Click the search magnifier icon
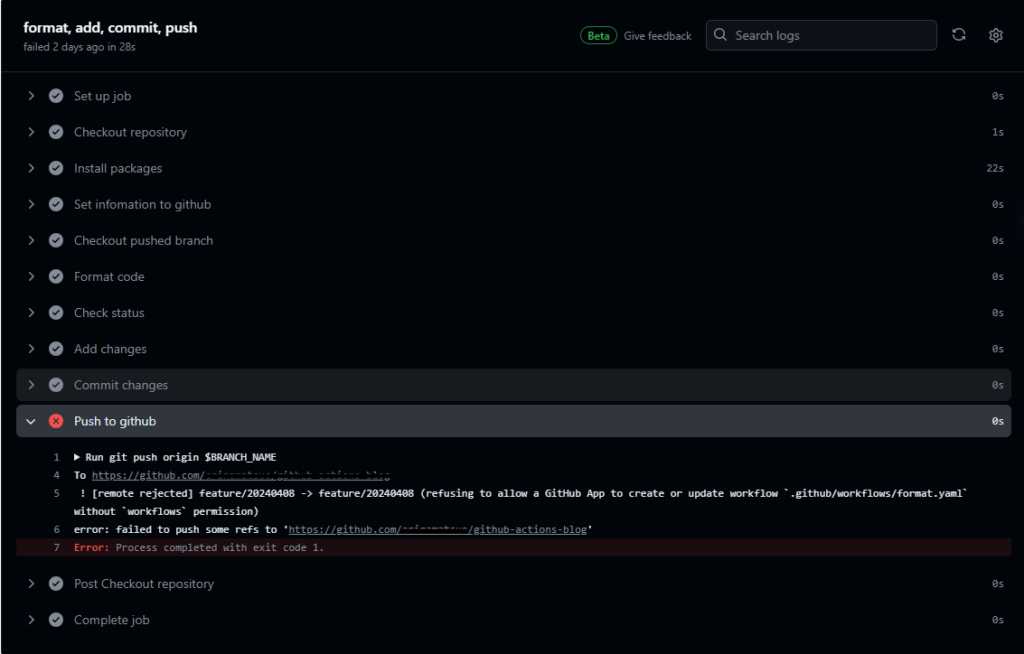This screenshot has width=1024, height=654. [x=720, y=35]
